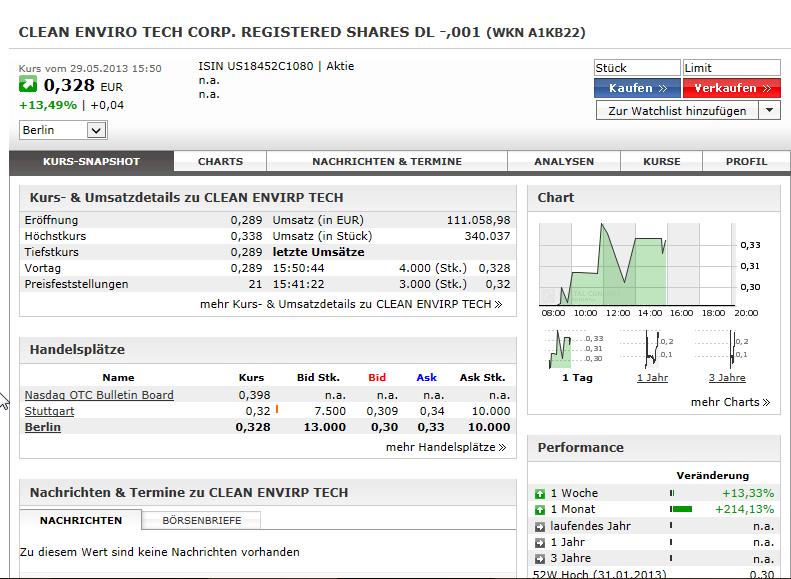Switch to the Charts tab

tap(220, 161)
